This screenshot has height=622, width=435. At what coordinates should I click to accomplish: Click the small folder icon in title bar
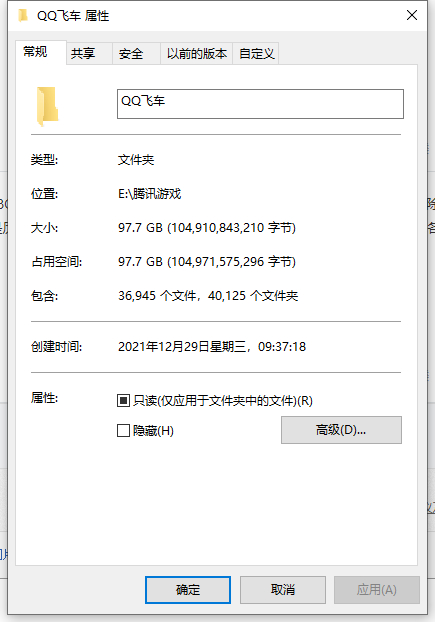click(23, 16)
